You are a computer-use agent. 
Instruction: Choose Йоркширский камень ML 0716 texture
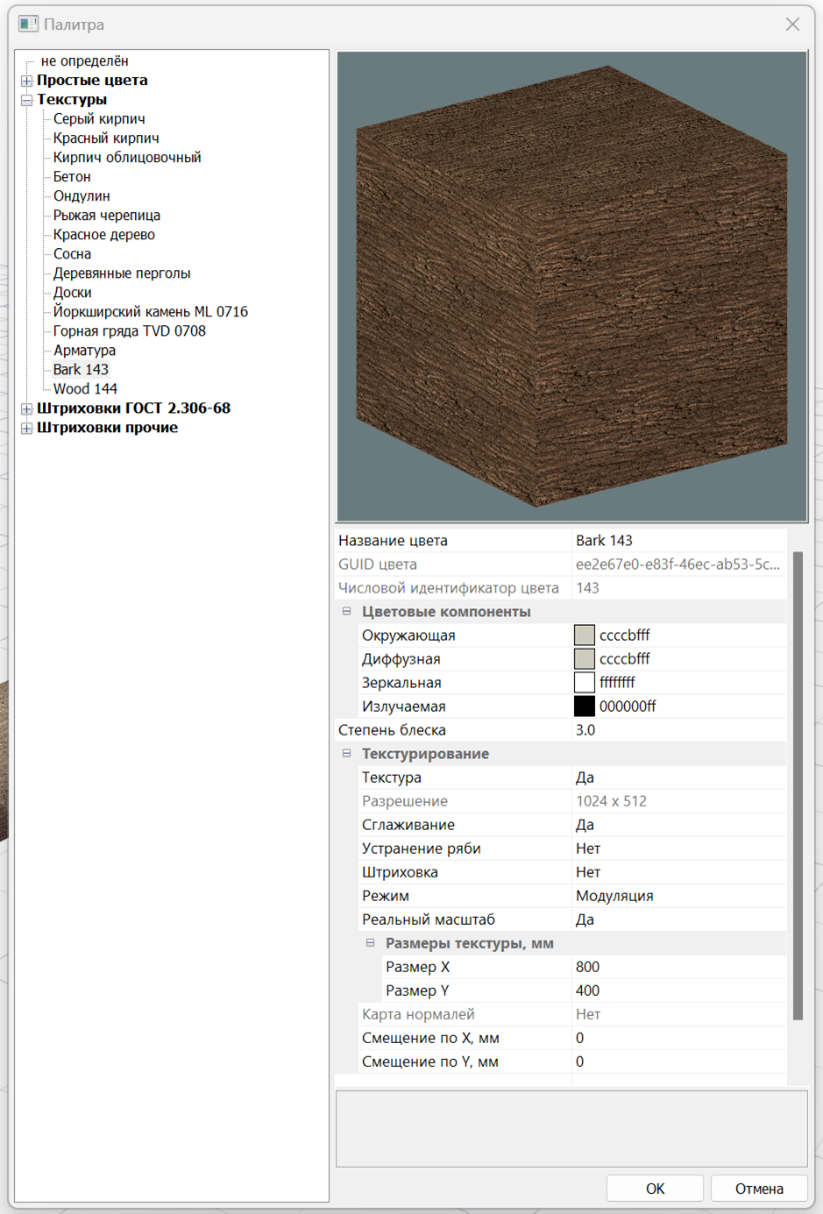point(150,312)
